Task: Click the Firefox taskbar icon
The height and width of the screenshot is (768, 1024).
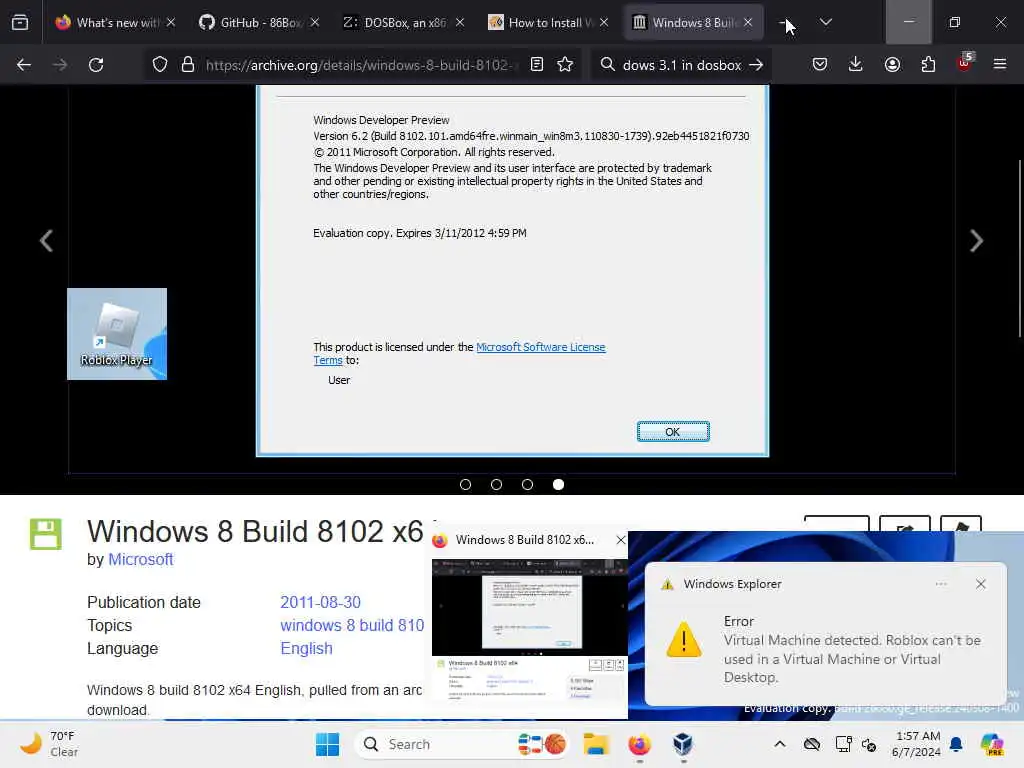Action: pyautogui.click(x=639, y=744)
